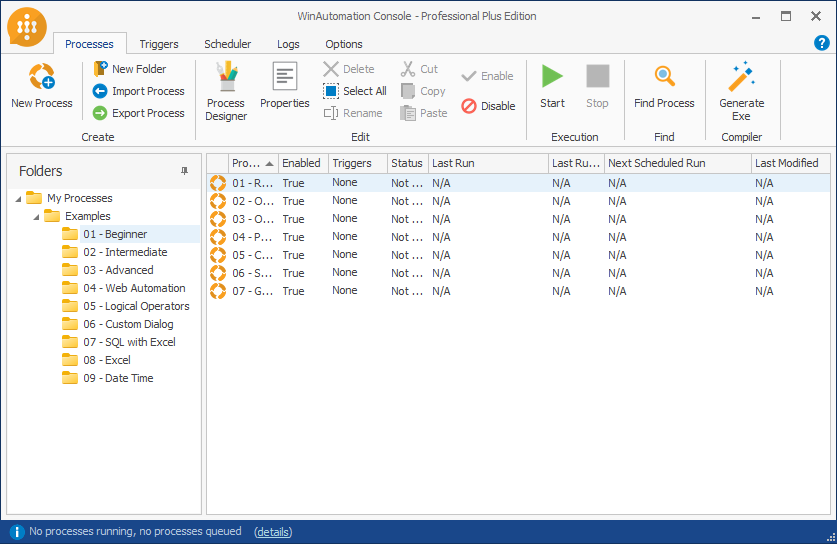This screenshot has width=837, height=544.
Task: Click Generate Exe
Action: [741, 92]
